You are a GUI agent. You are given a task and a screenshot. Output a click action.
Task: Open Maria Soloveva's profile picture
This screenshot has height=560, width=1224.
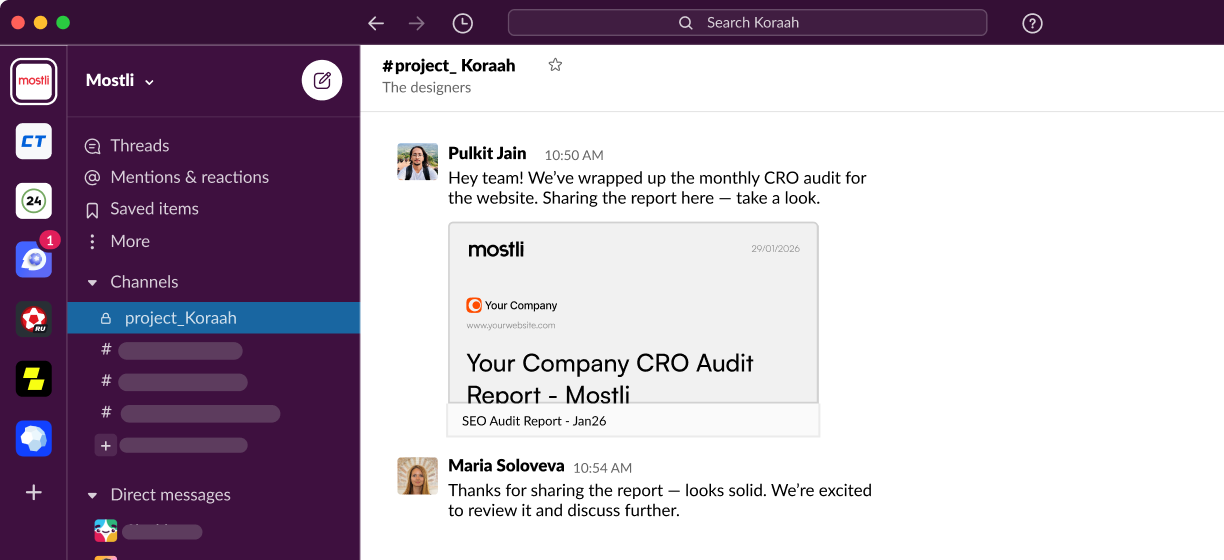point(418,476)
